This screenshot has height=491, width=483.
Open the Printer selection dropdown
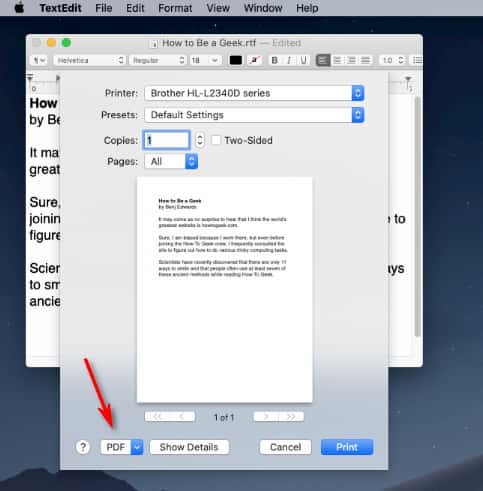coord(254,93)
